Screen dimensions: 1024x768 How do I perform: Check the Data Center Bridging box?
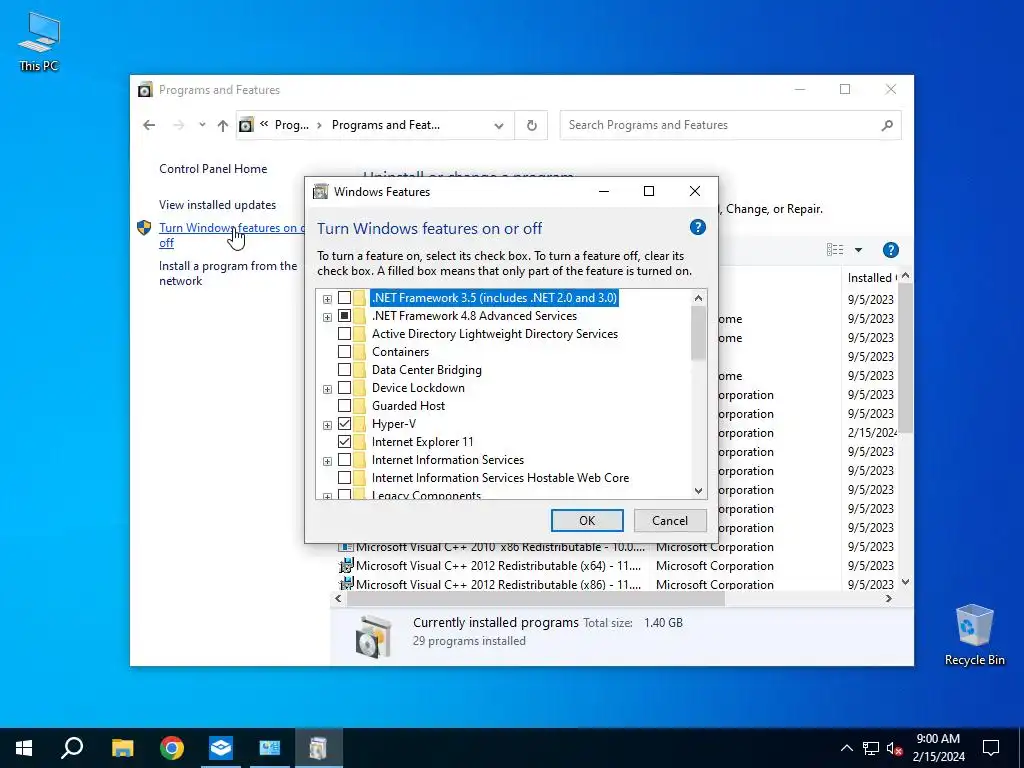(344, 370)
